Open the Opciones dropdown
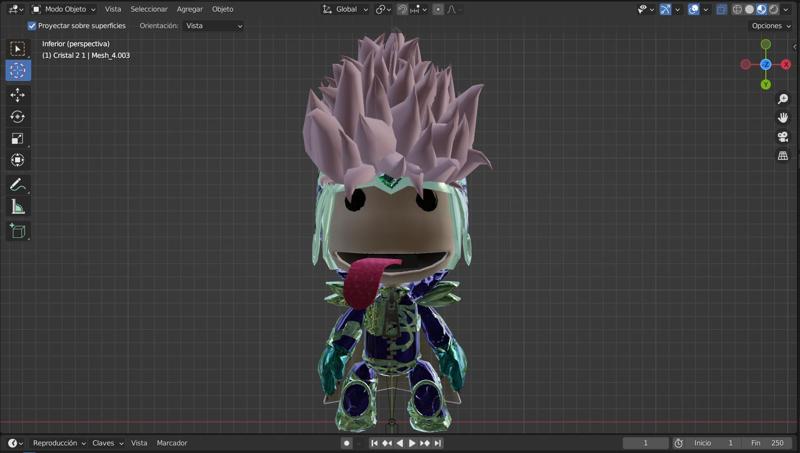 [x=770, y=26]
